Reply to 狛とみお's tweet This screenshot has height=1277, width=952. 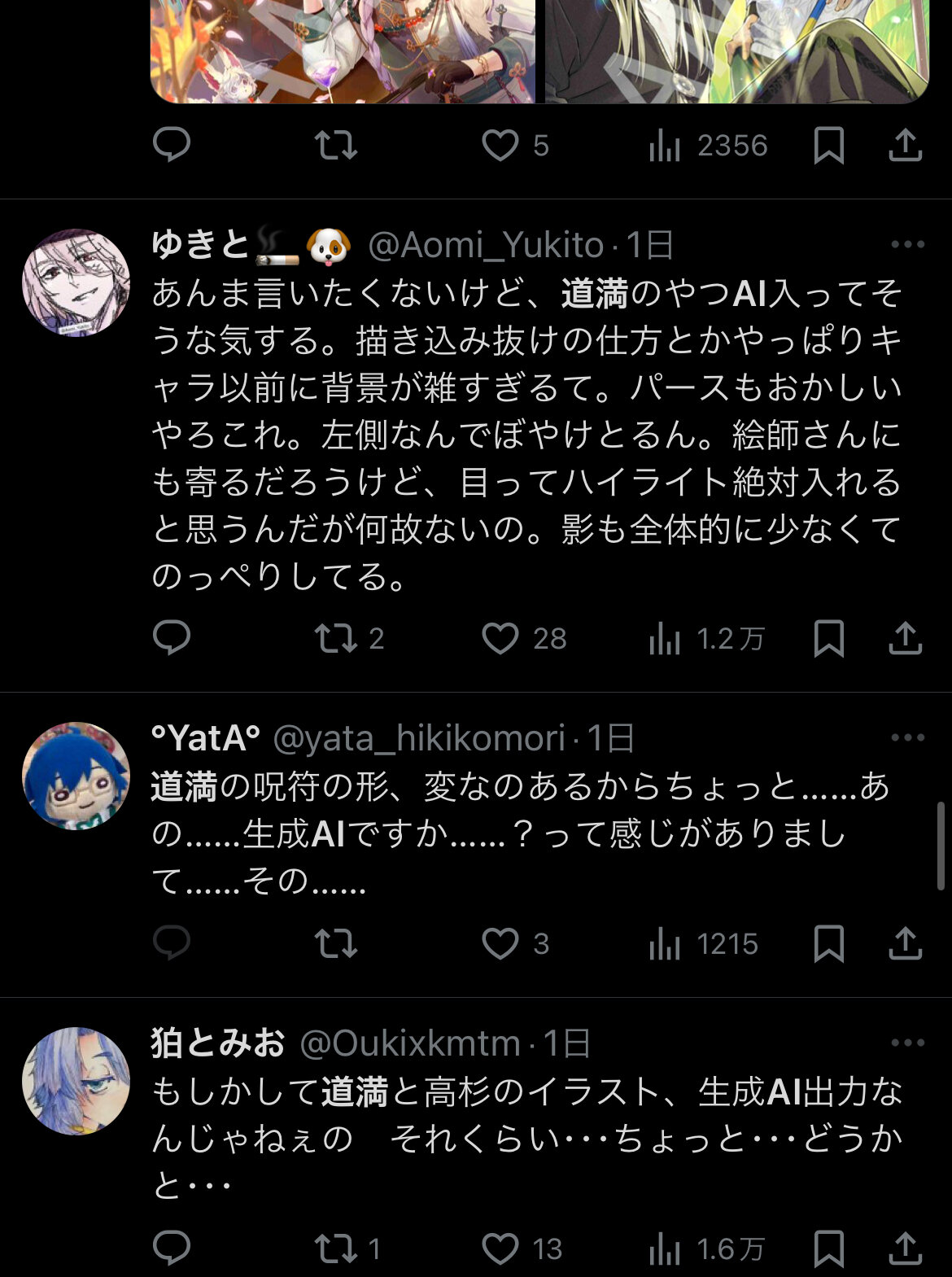point(172,1248)
